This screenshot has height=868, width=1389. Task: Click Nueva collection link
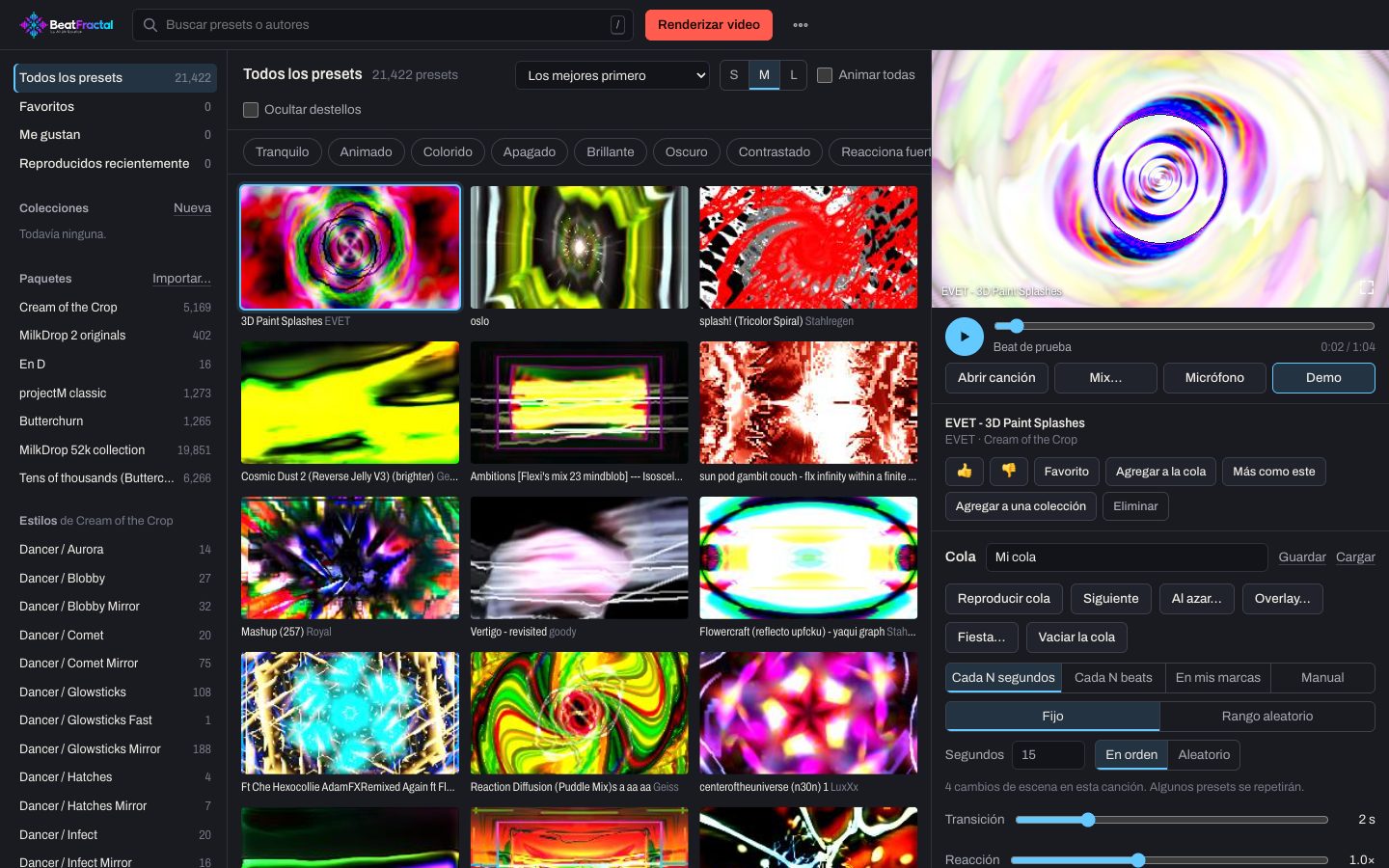click(192, 208)
